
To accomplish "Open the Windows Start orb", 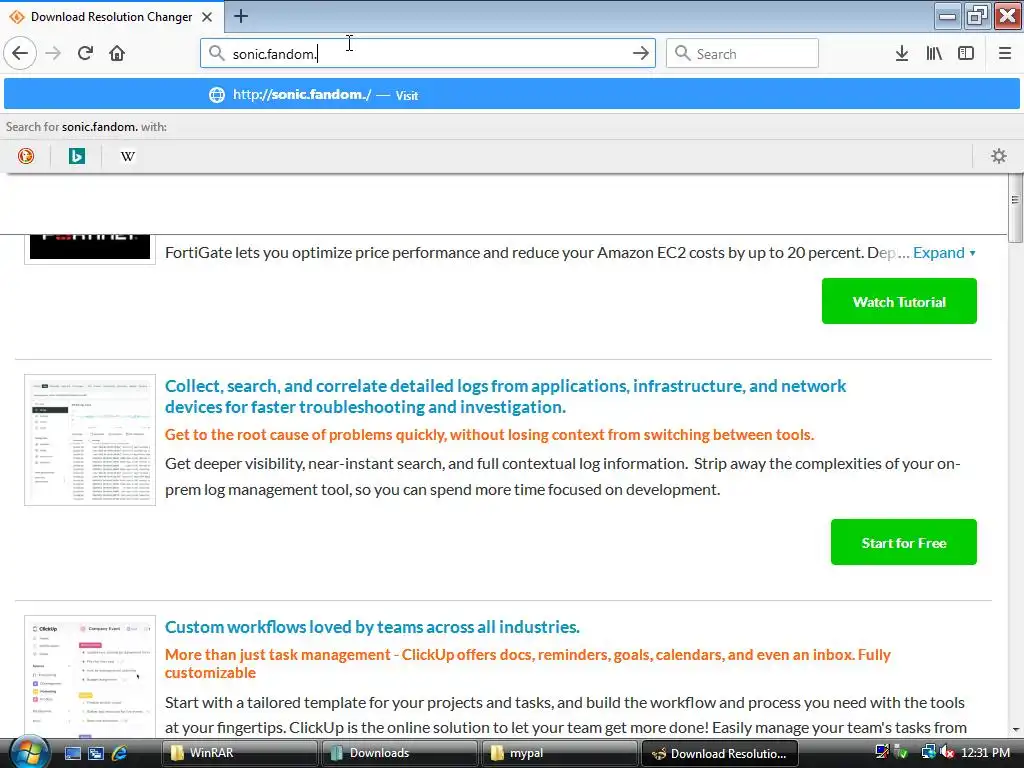I will [x=29, y=753].
